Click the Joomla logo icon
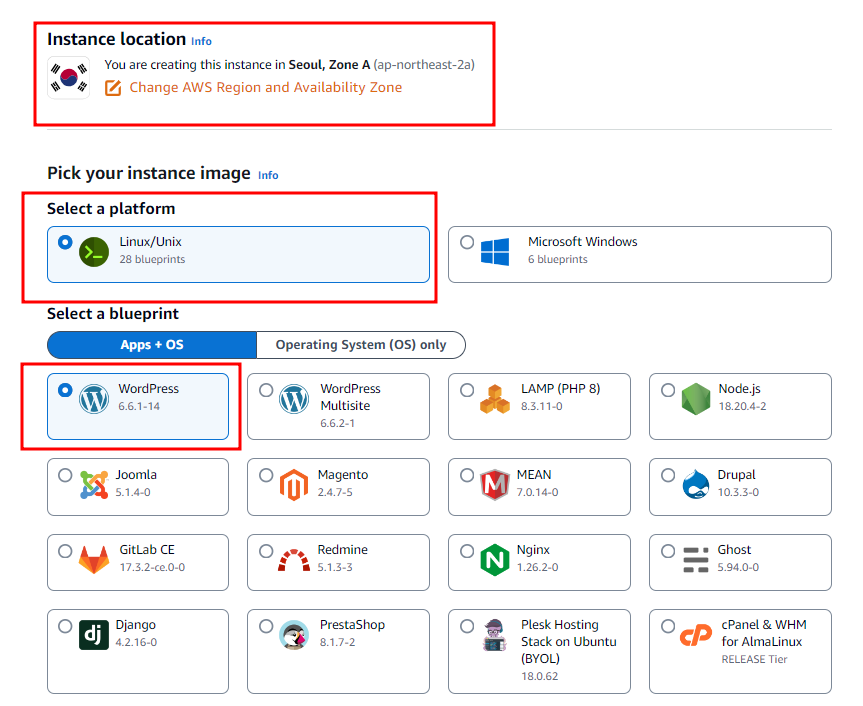The width and height of the screenshot is (863, 706). tap(94, 485)
